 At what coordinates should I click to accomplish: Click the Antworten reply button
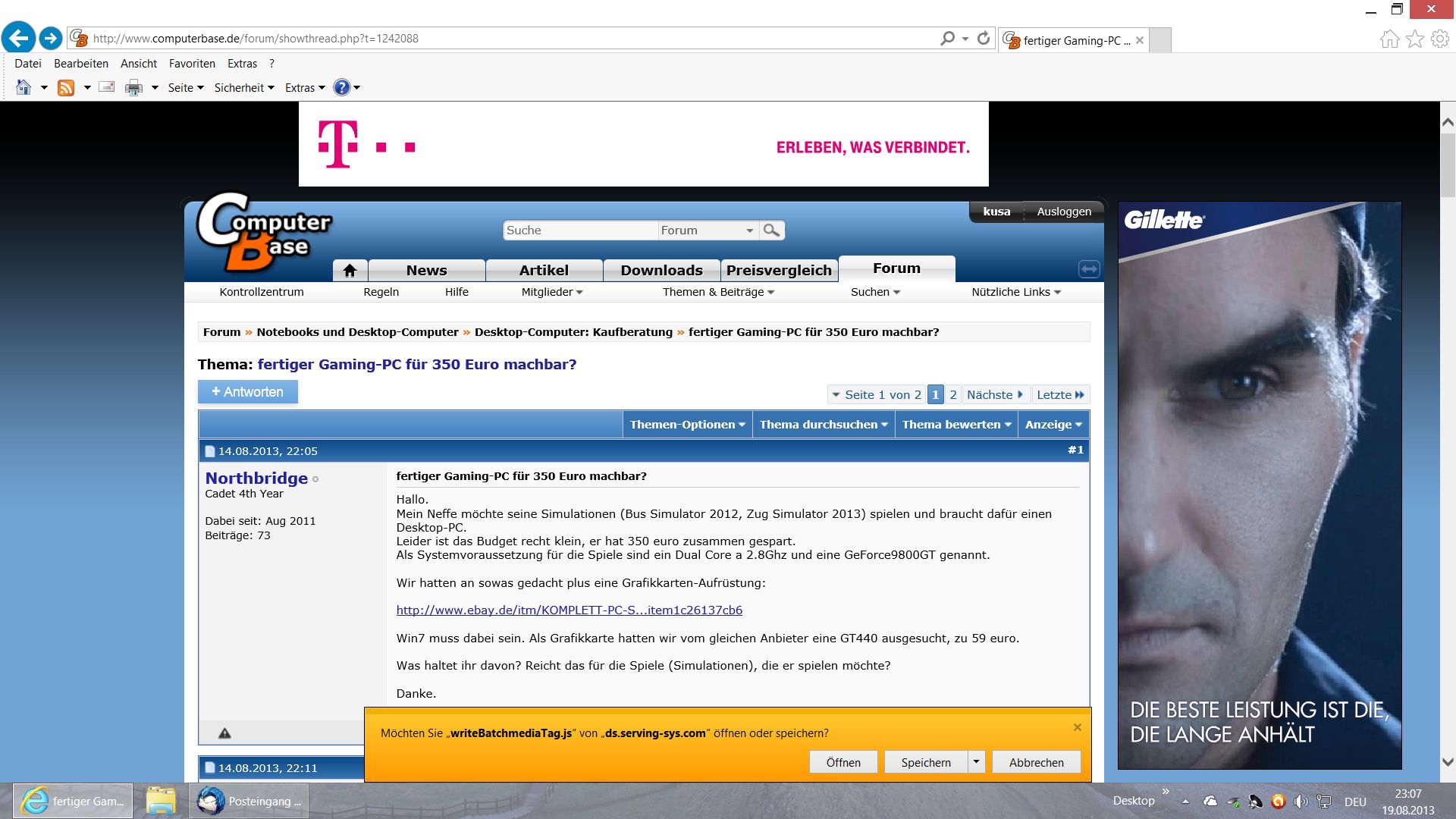tap(248, 392)
